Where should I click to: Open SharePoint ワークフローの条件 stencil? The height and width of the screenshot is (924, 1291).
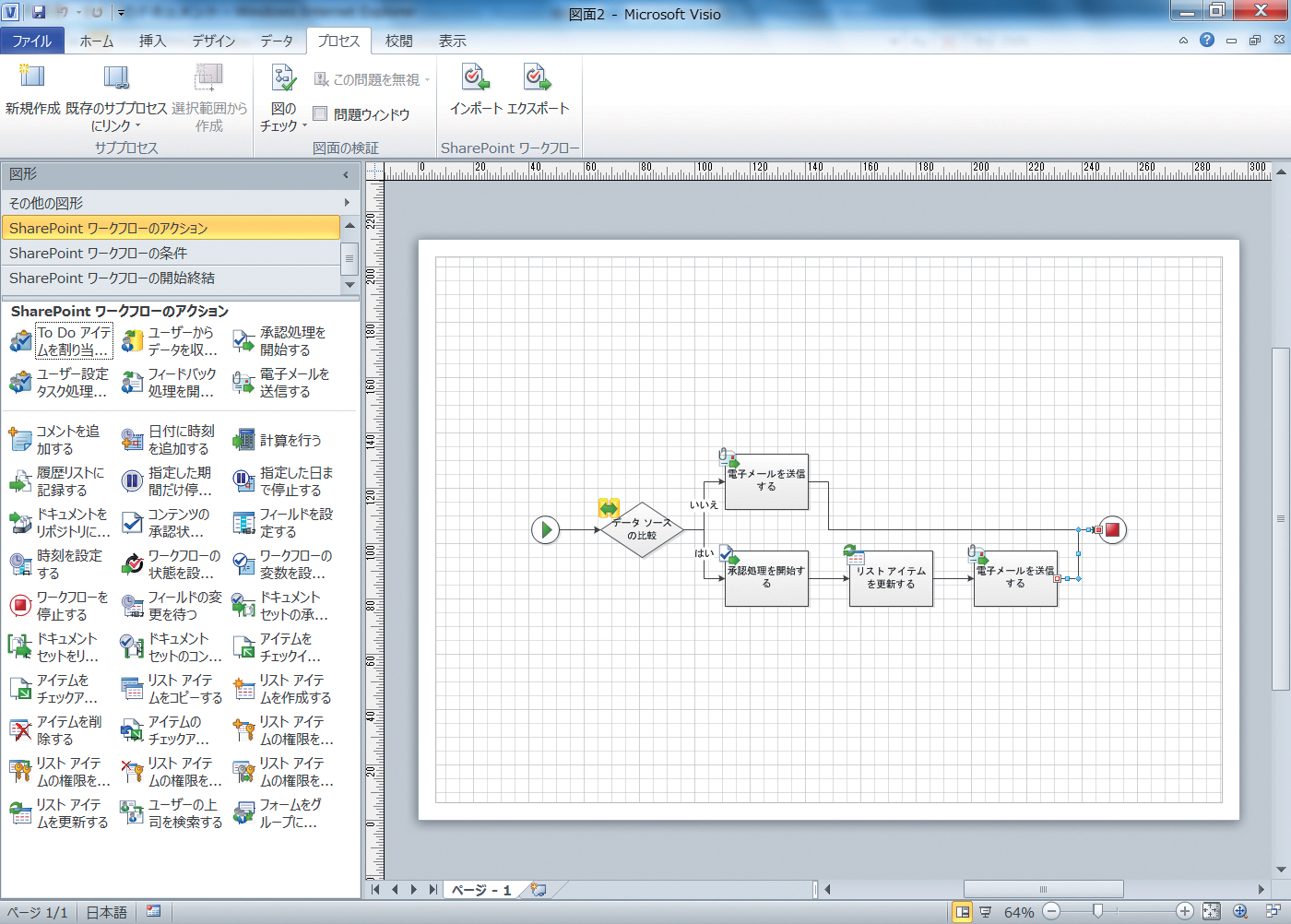171,254
